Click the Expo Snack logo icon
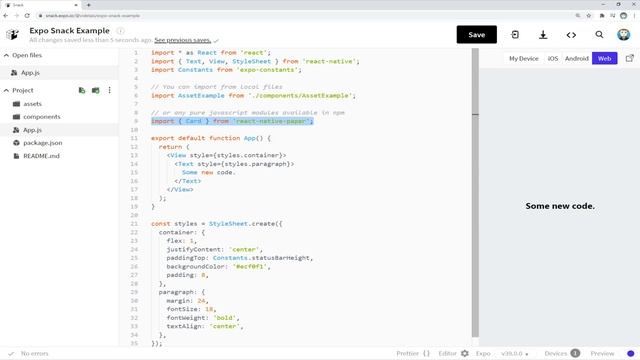This screenshot has height=360, width=640. pos(13,34)
